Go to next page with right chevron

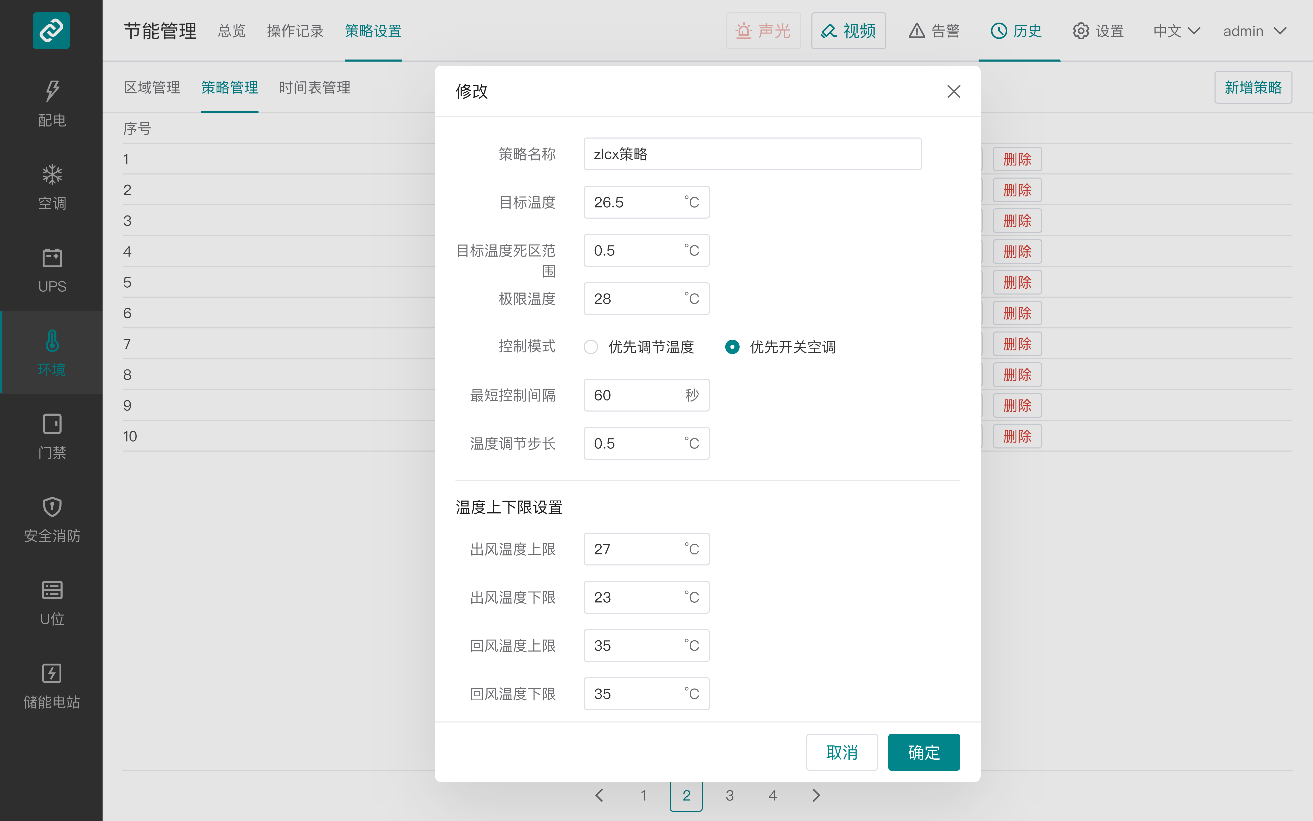tap(816, 796)
